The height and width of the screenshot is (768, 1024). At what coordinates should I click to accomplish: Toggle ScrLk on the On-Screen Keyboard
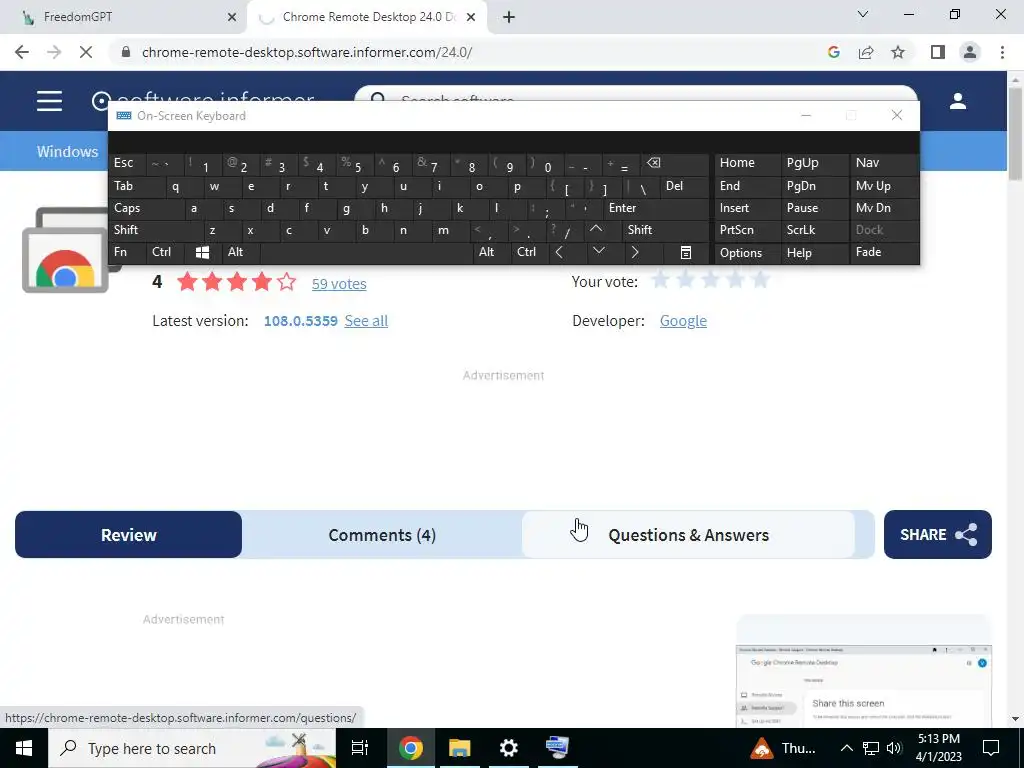[814, 230]
